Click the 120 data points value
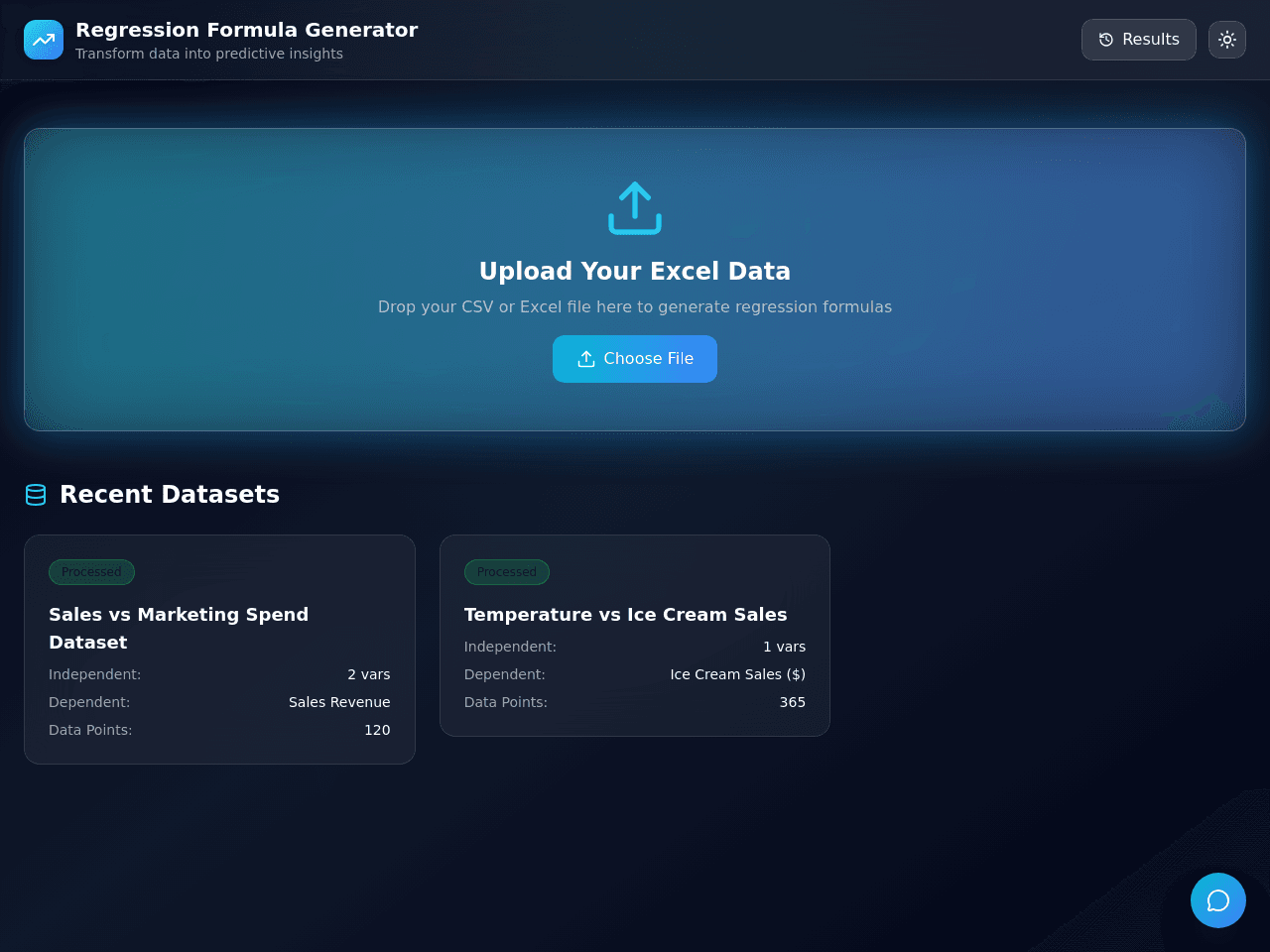 point(377,730)
